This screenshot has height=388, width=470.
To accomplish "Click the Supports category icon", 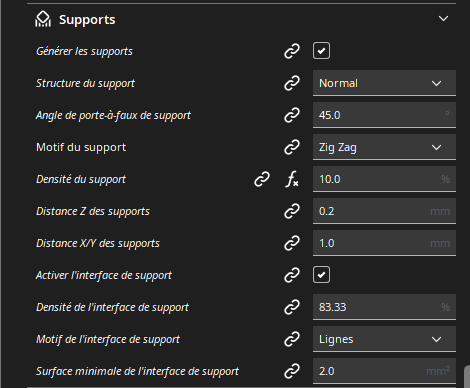I will click(43, 19).
